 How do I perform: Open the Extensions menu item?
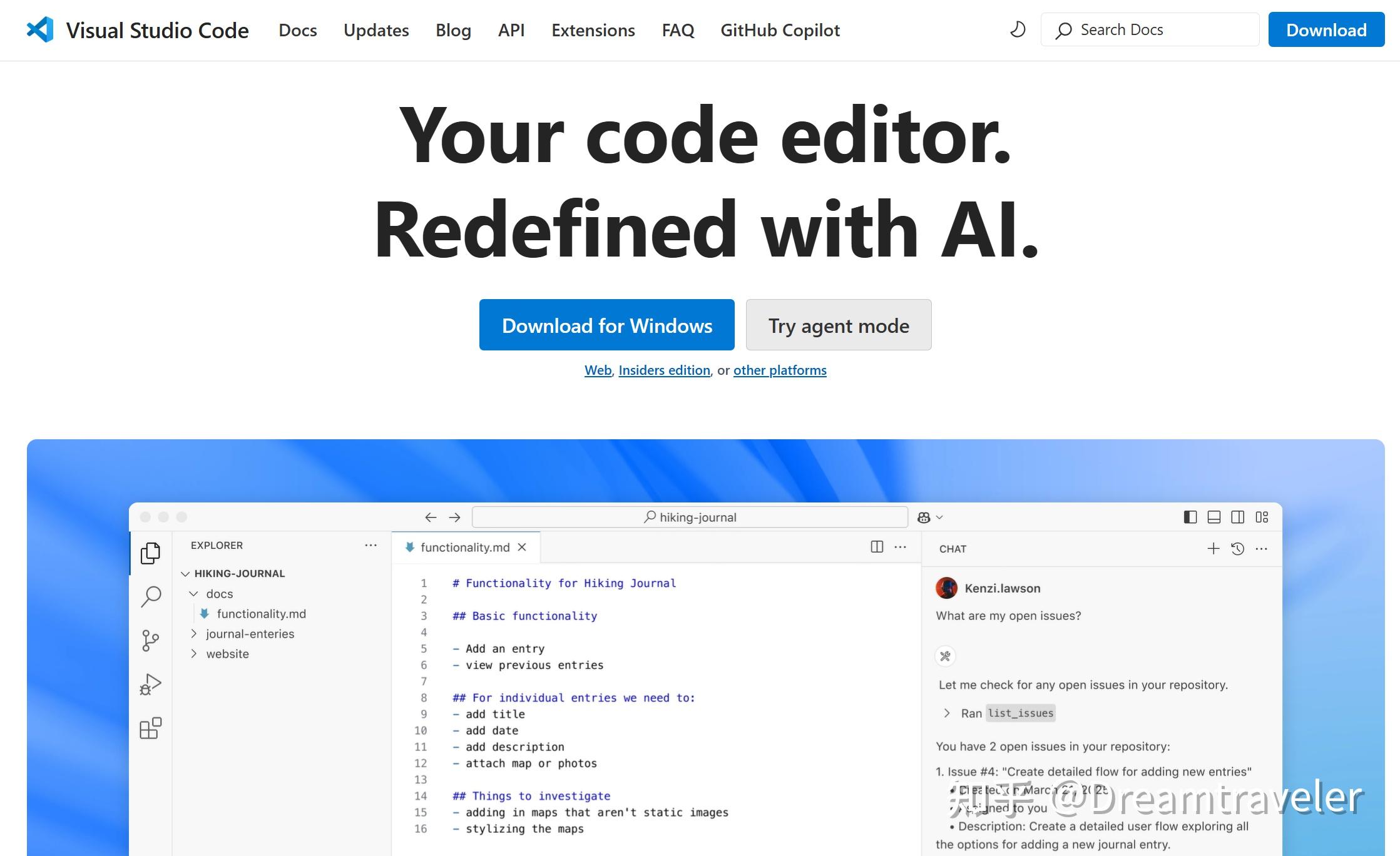tap(593, 30)
